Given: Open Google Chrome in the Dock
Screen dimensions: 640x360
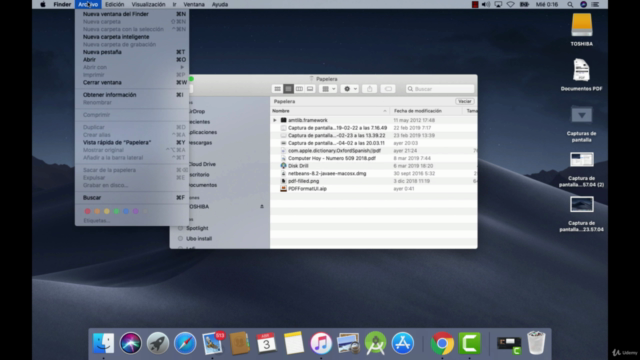Looking at the screenshot, I should tap(442, 343).
